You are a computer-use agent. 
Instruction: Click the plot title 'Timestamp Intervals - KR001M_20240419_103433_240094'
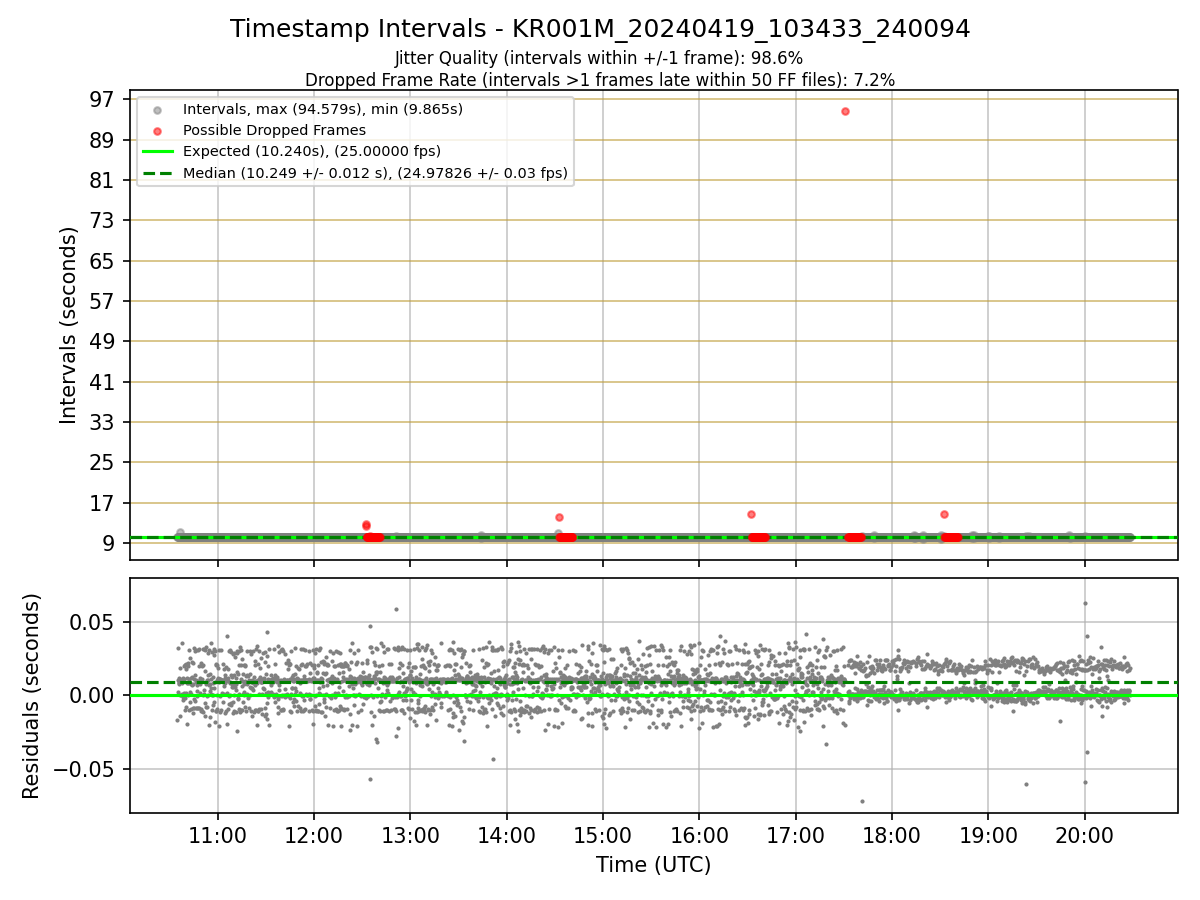(600, 29)
